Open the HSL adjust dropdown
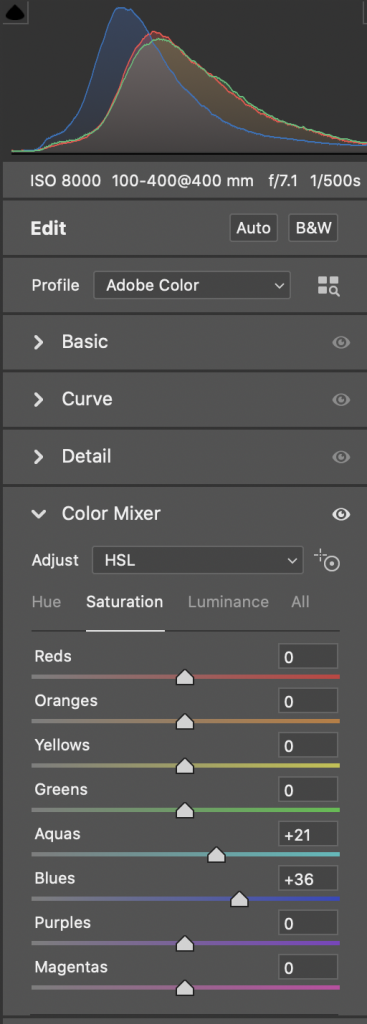 pyautogui.click(x=198, y=560)
